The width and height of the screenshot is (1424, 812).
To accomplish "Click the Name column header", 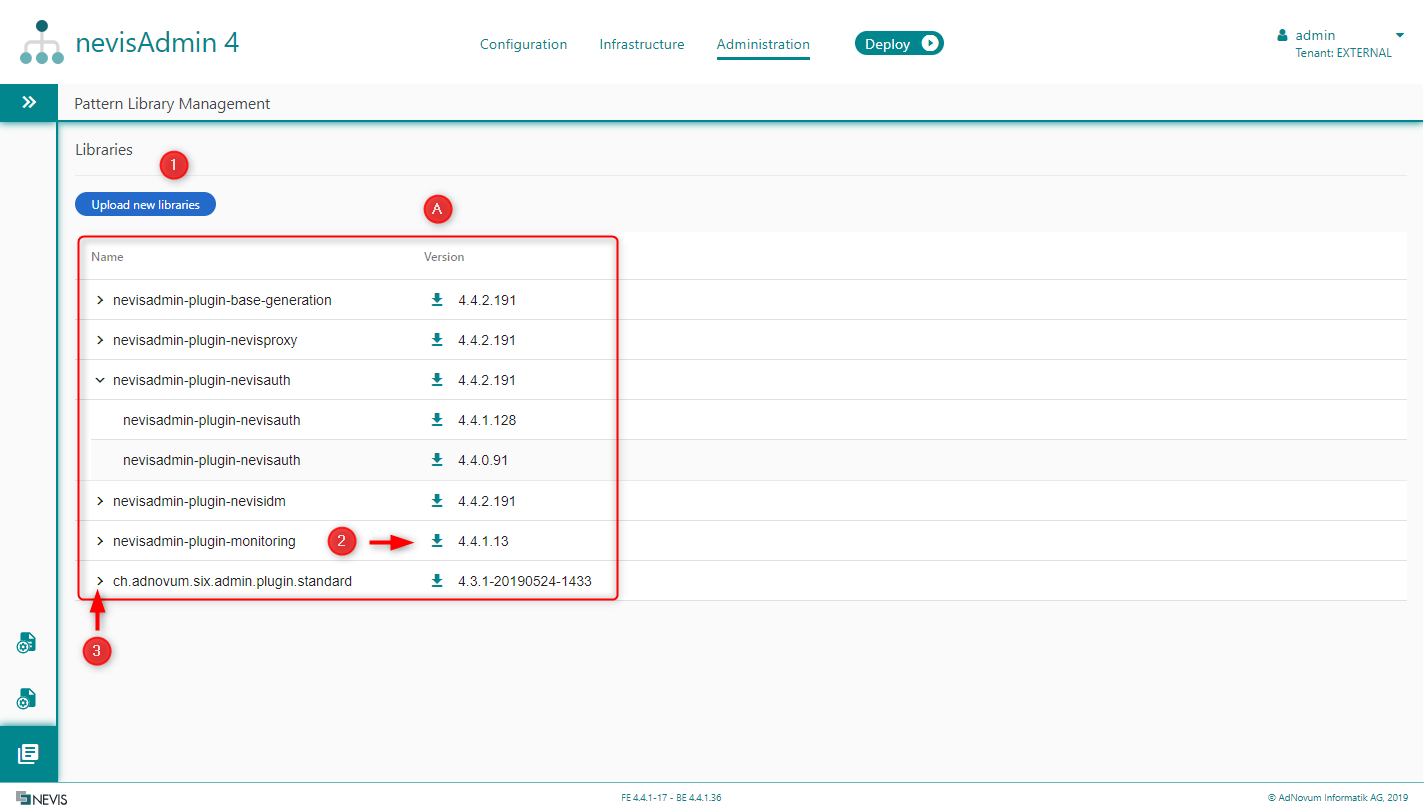I will (107, 257).
